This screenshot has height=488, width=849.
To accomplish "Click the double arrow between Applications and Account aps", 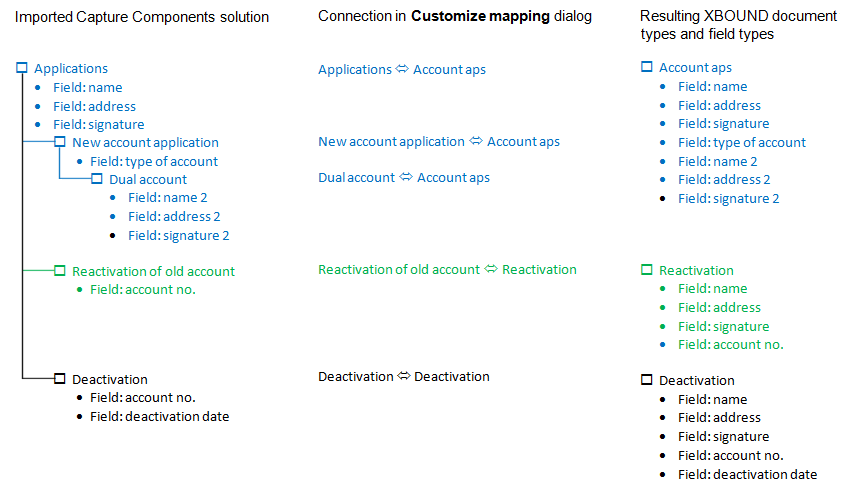I will click(x=402, y=70).
